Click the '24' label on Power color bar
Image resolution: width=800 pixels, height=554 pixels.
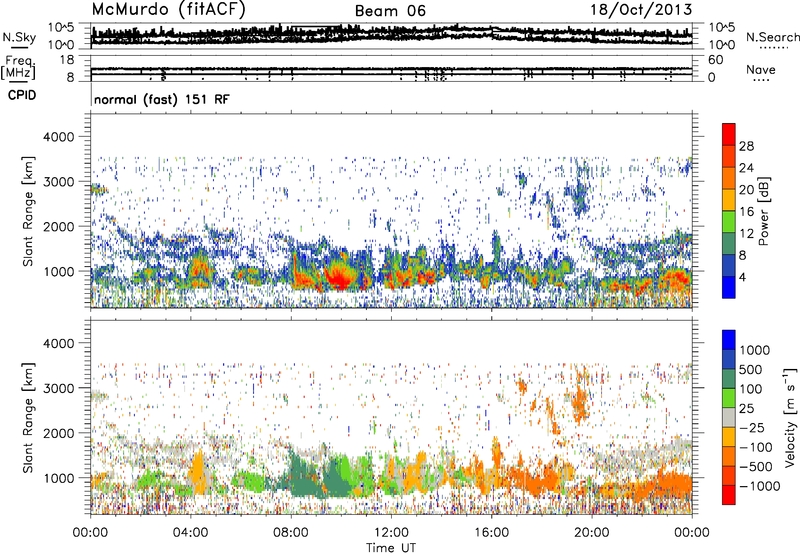pos(746,168)
